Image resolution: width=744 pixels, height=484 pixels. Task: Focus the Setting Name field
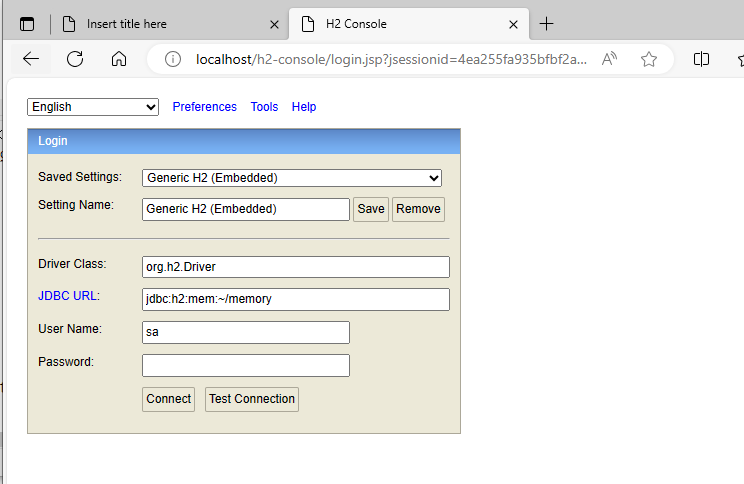(246, 209)
